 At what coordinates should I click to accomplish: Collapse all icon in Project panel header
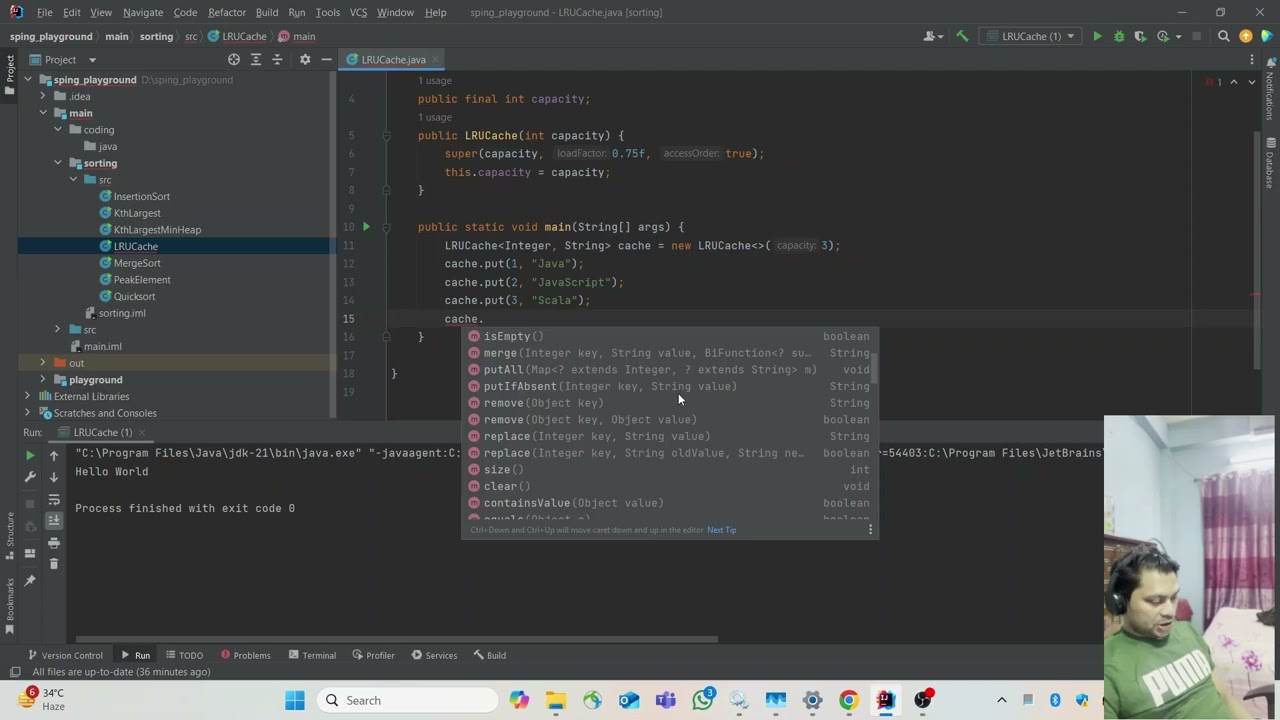[278, 60]
